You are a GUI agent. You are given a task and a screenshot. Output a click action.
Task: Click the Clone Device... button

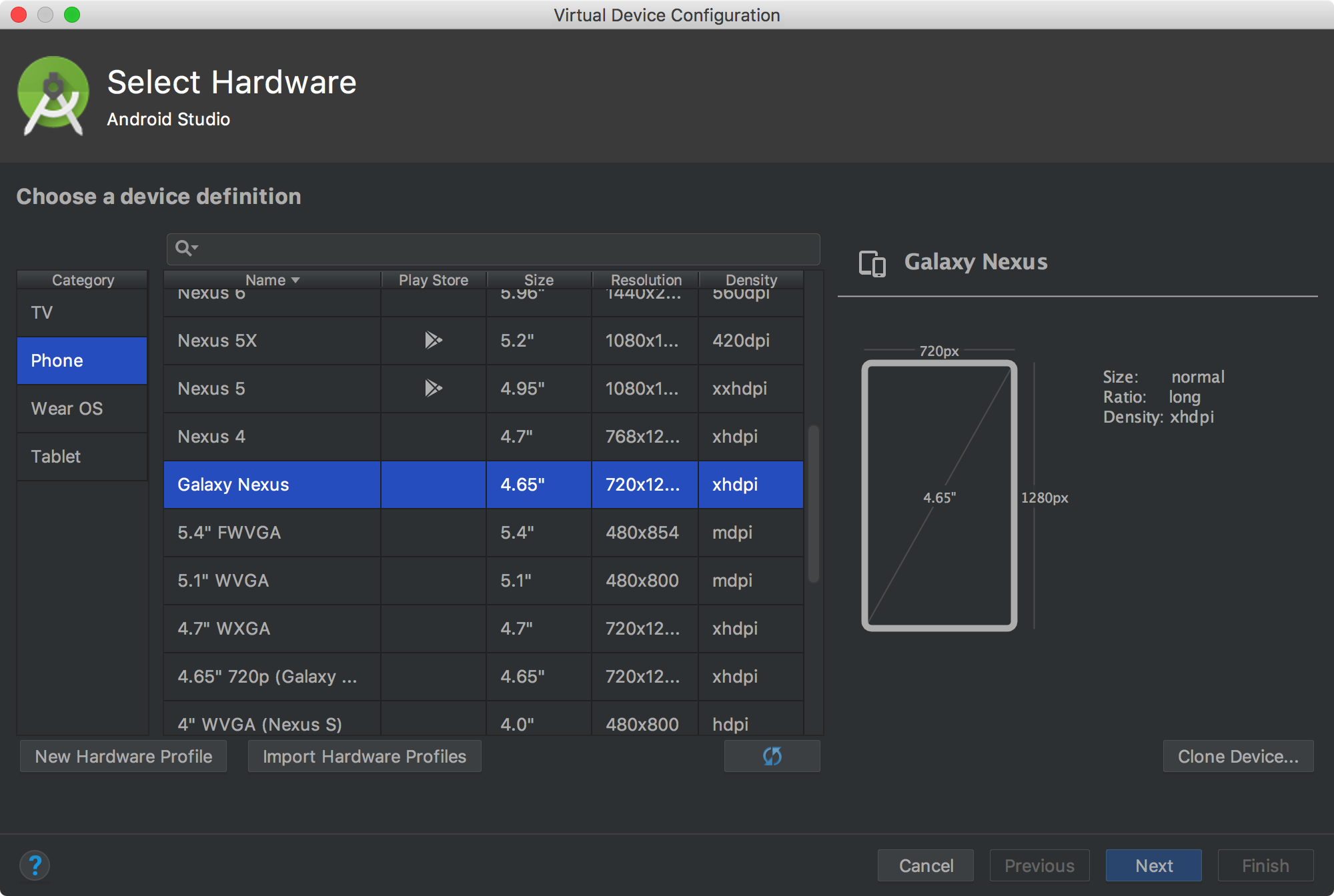1238,756
